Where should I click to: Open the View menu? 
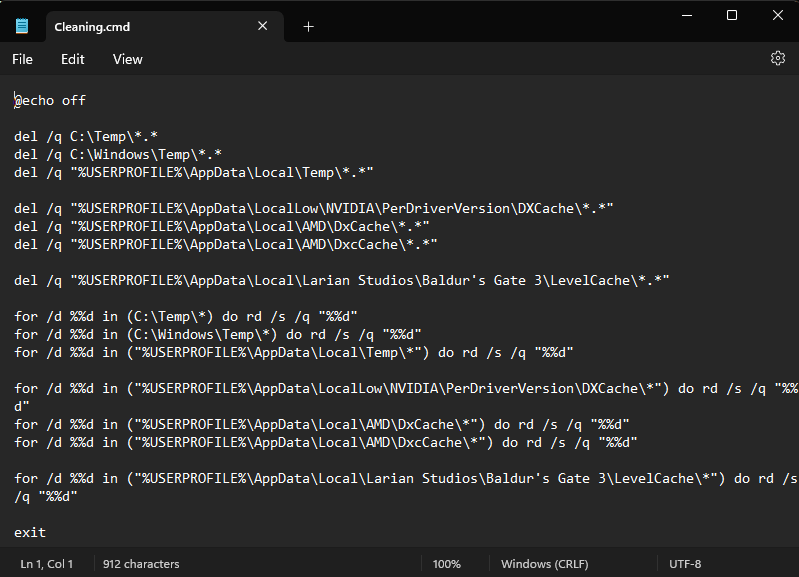[x=127, y=59]
